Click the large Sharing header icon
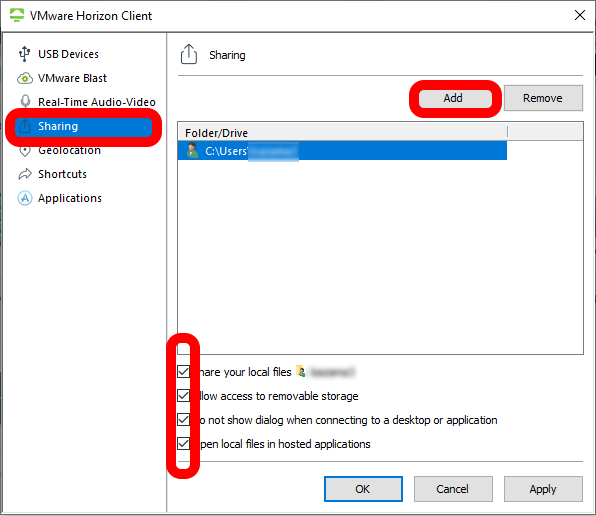 pyautogui.click(x=189, y=54)
